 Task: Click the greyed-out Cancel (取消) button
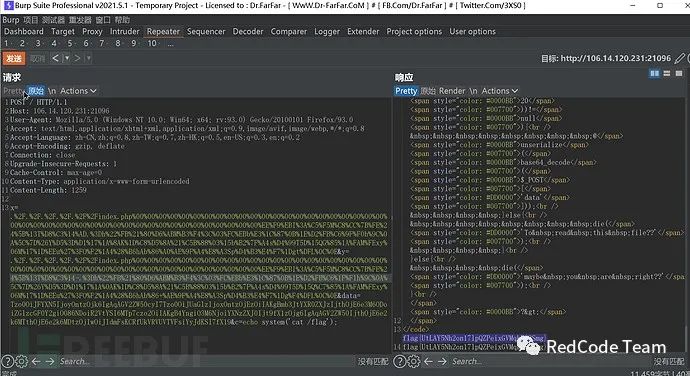click(x=37, y=58)
